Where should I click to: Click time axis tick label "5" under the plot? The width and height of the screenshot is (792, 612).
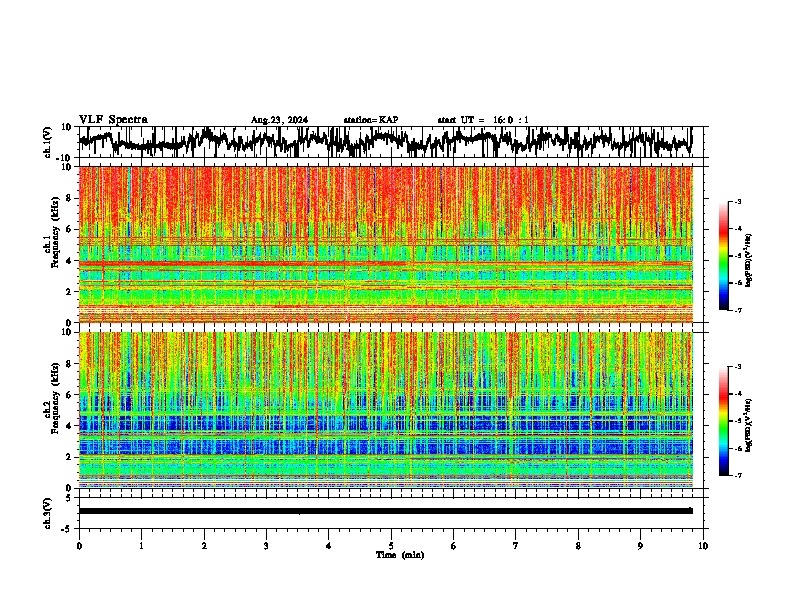coord(391,546)
